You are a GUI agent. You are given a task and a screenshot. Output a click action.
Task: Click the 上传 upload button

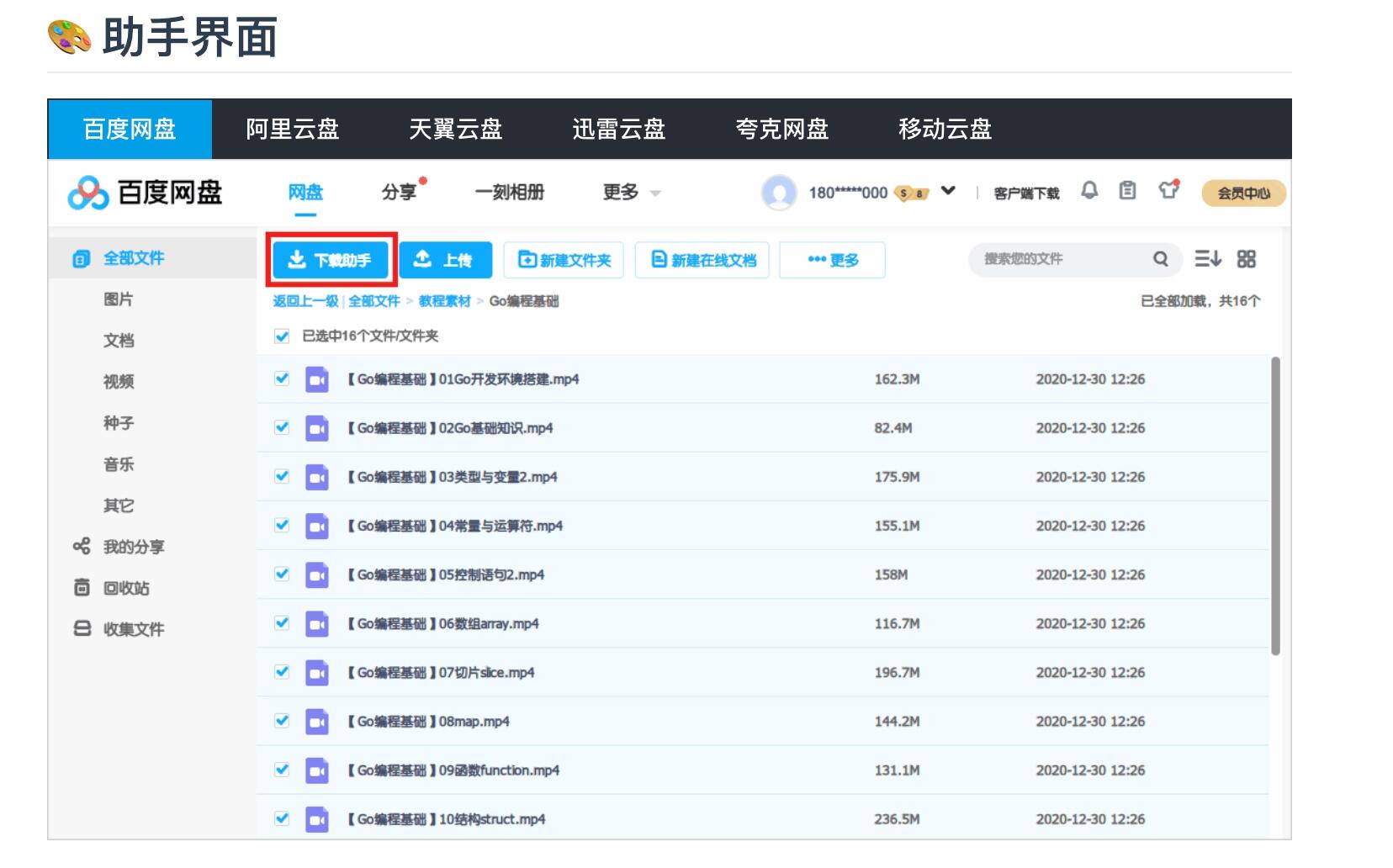(444, 260)
